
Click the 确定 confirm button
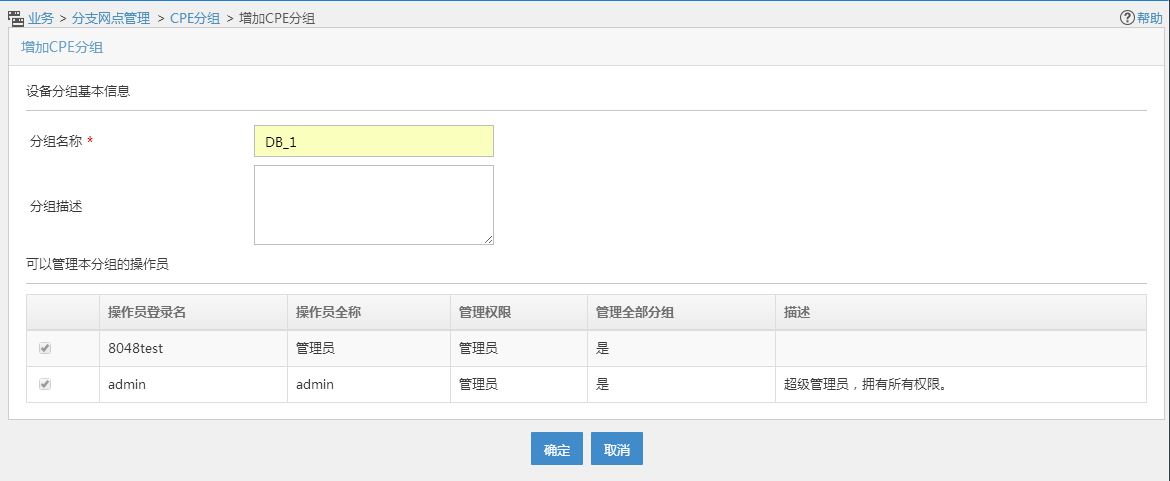point(557,449)
